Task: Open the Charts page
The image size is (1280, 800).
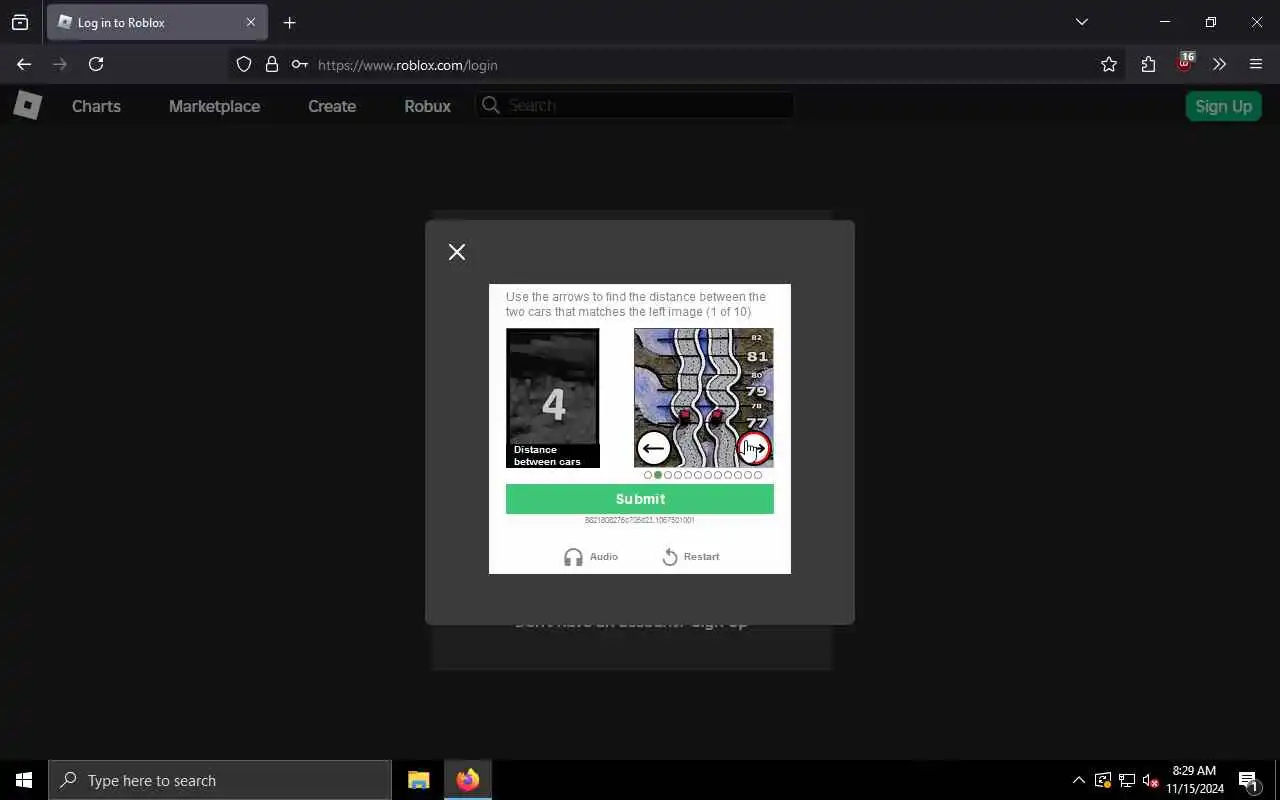Action: pos(96,106)
